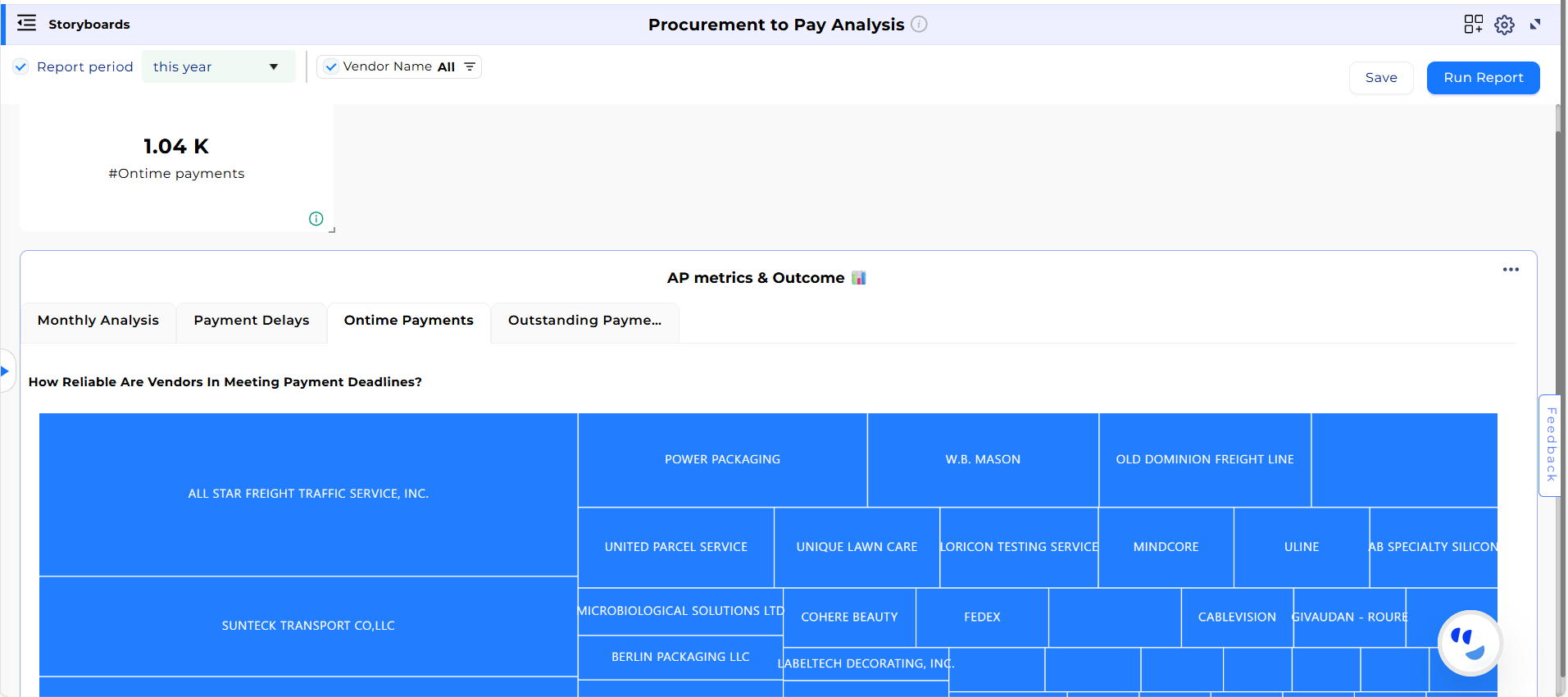Open the three-dot menu for AP metrics

(x=1511, y=270)
